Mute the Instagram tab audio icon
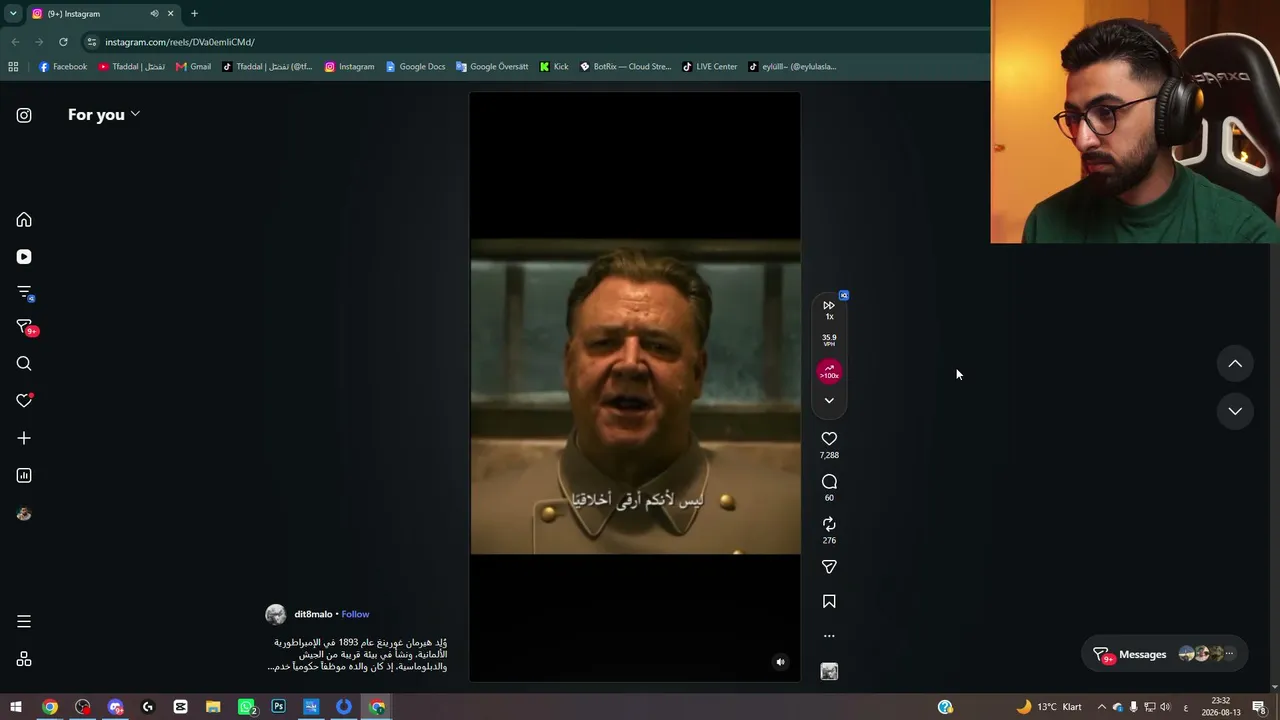Viewport: 1280px width, 720px height. (x=154, y=14)
